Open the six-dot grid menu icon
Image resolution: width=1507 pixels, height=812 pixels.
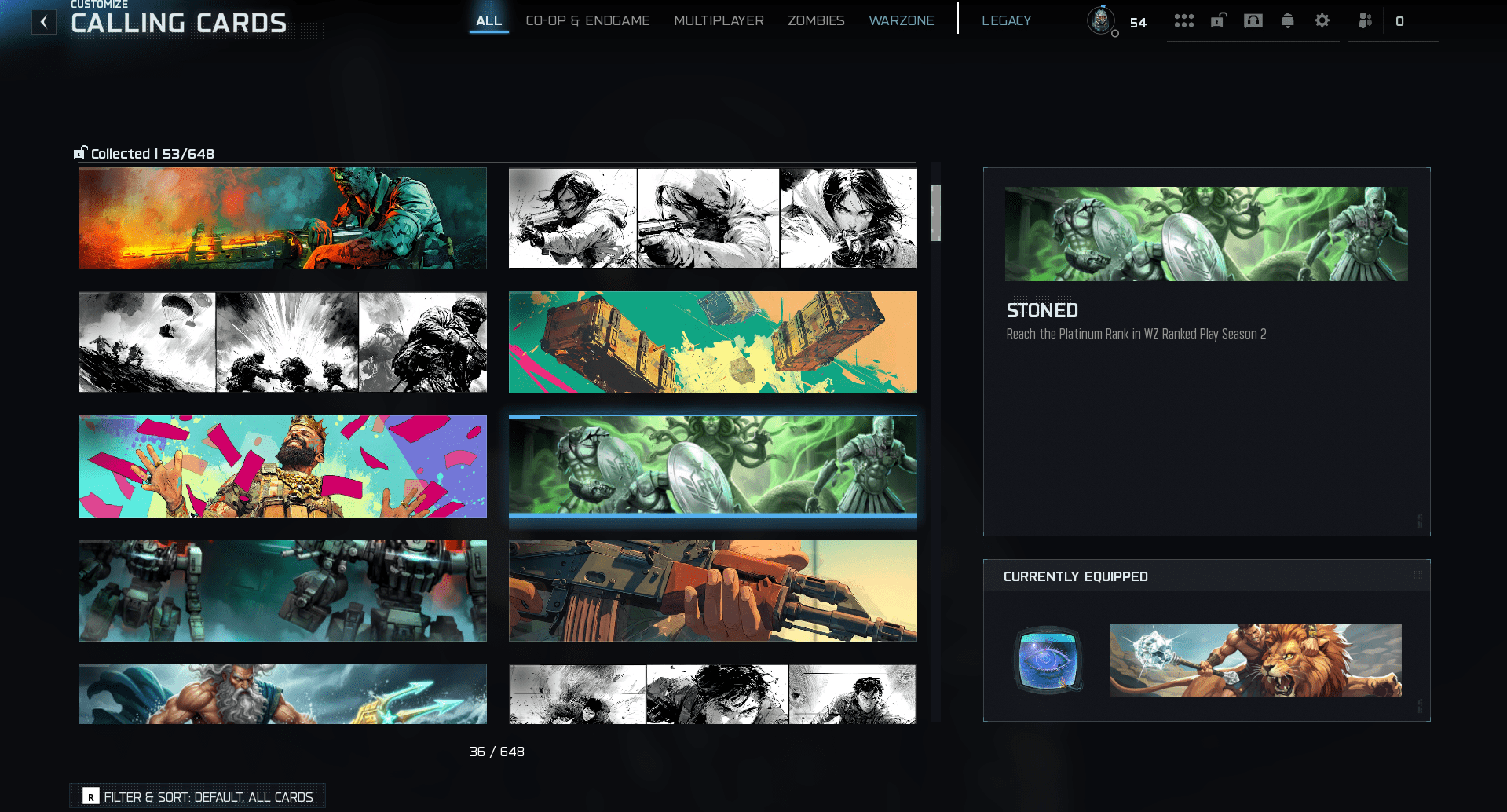[1183, 21]
